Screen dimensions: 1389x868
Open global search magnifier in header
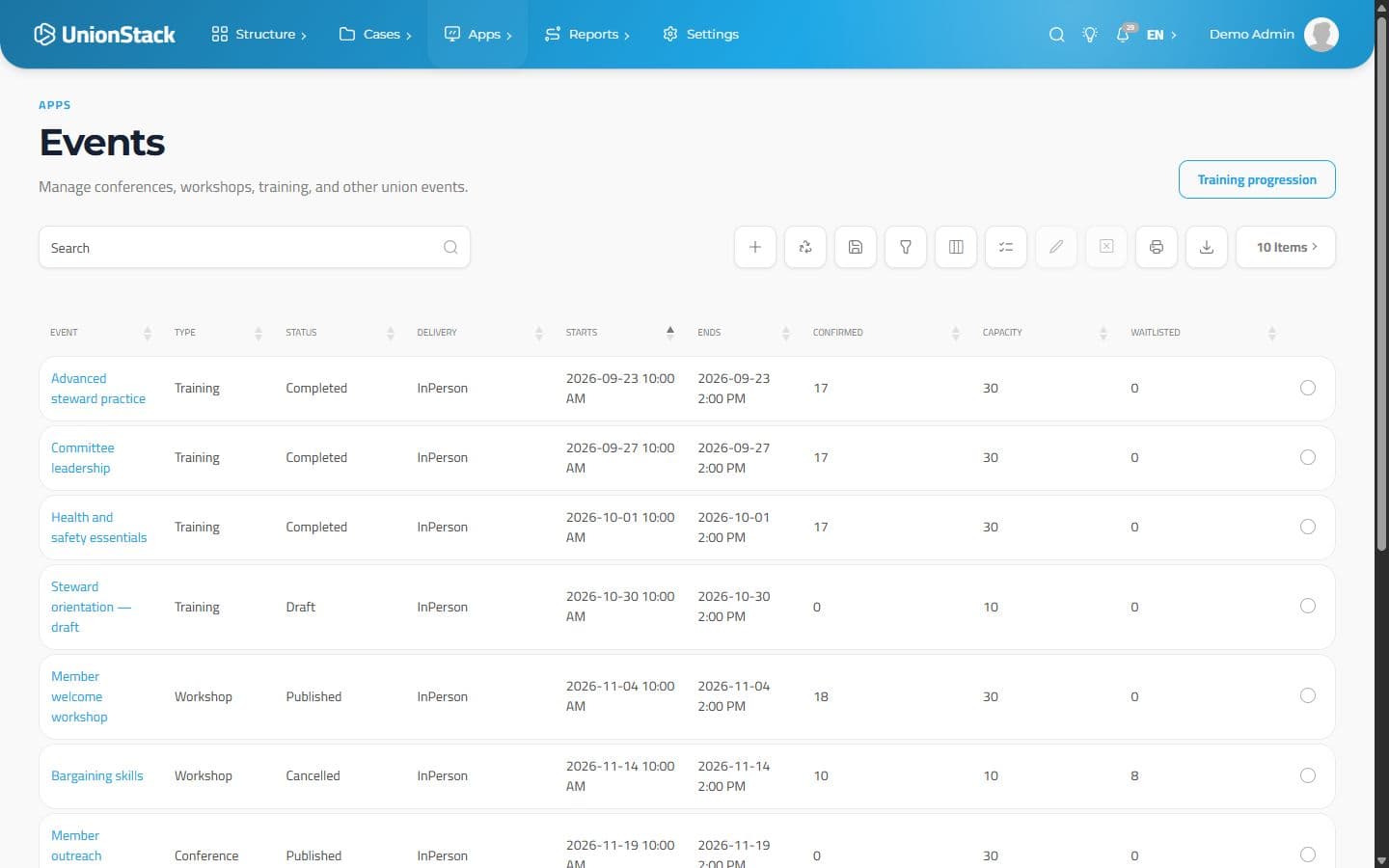point(1057,35)
